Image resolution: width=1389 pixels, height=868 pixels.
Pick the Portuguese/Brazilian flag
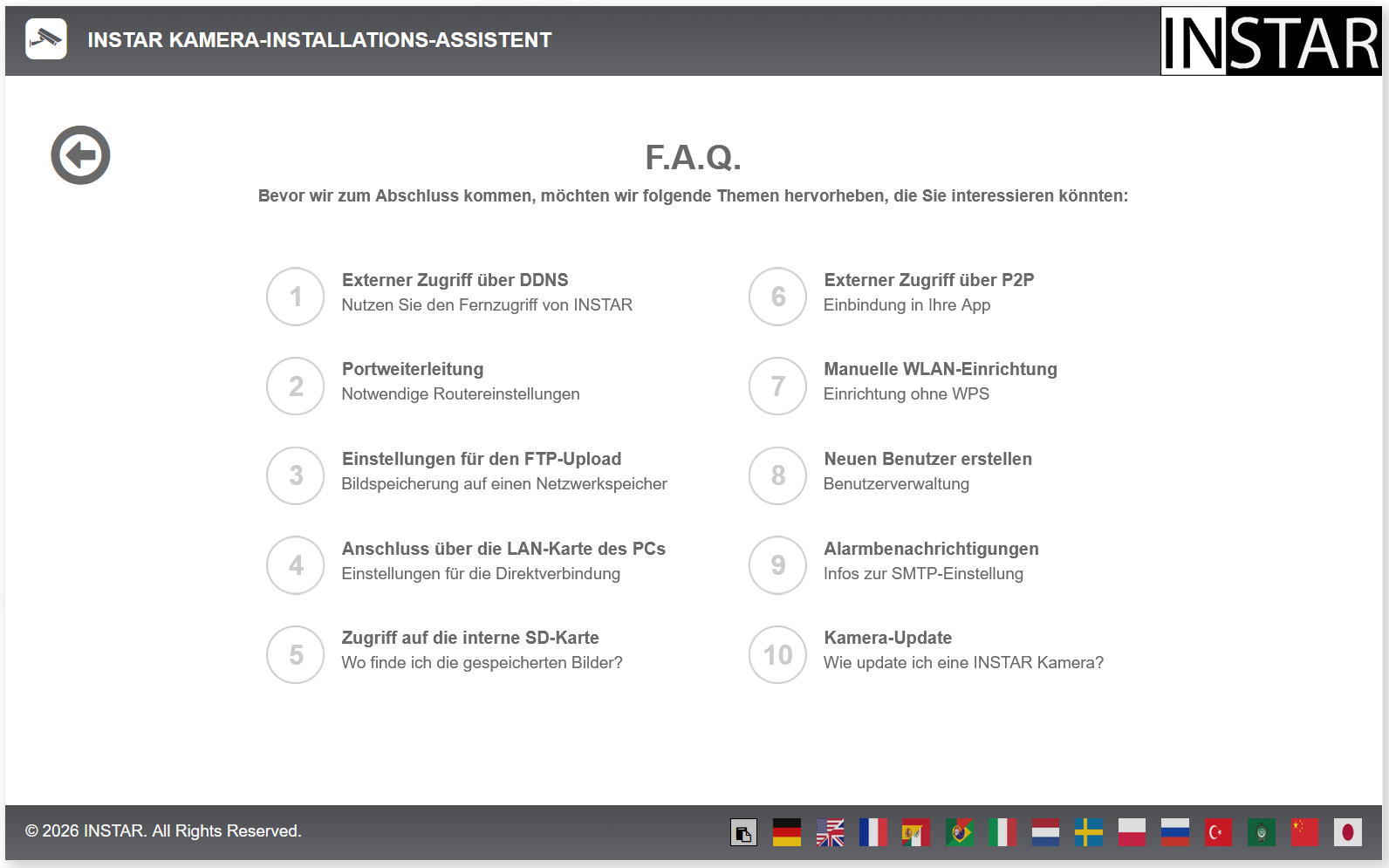(x=960, y=832)
